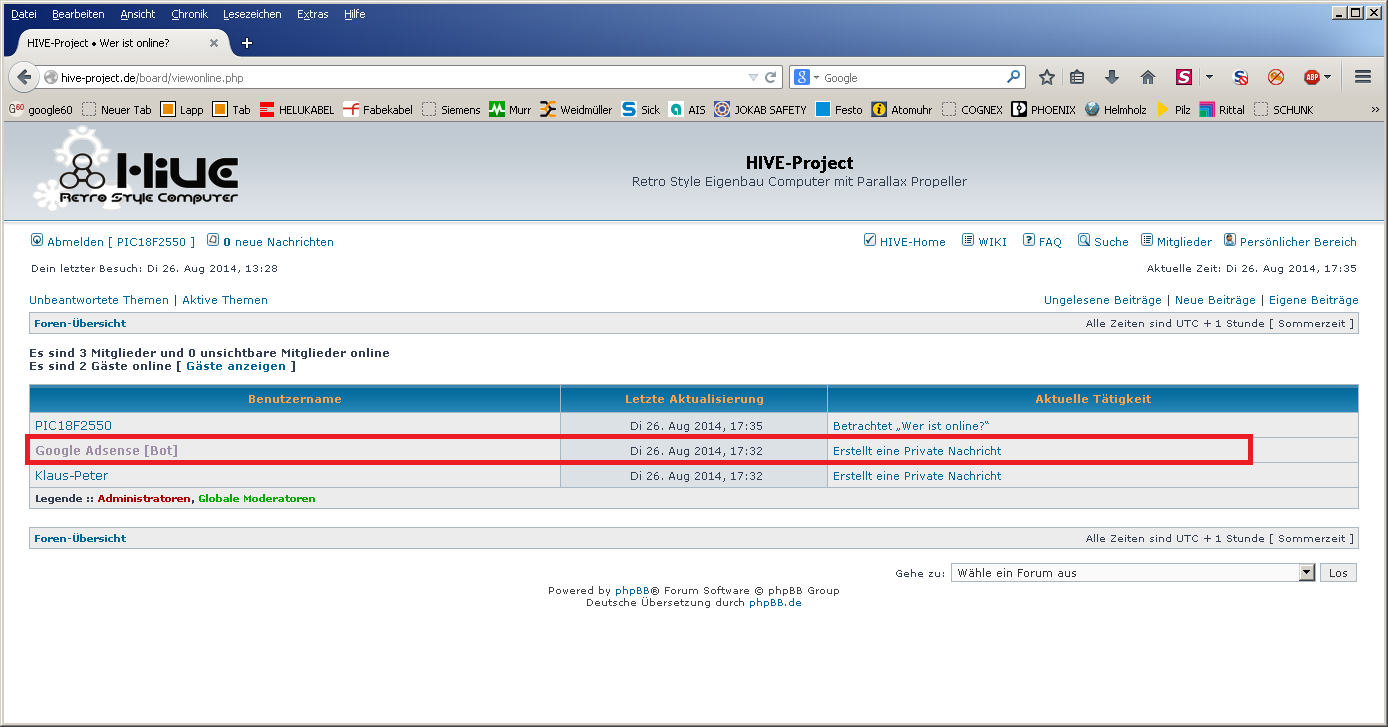Show more bookmarks with the overflow chevron
1388x727 pixels.
point(1375,109)
